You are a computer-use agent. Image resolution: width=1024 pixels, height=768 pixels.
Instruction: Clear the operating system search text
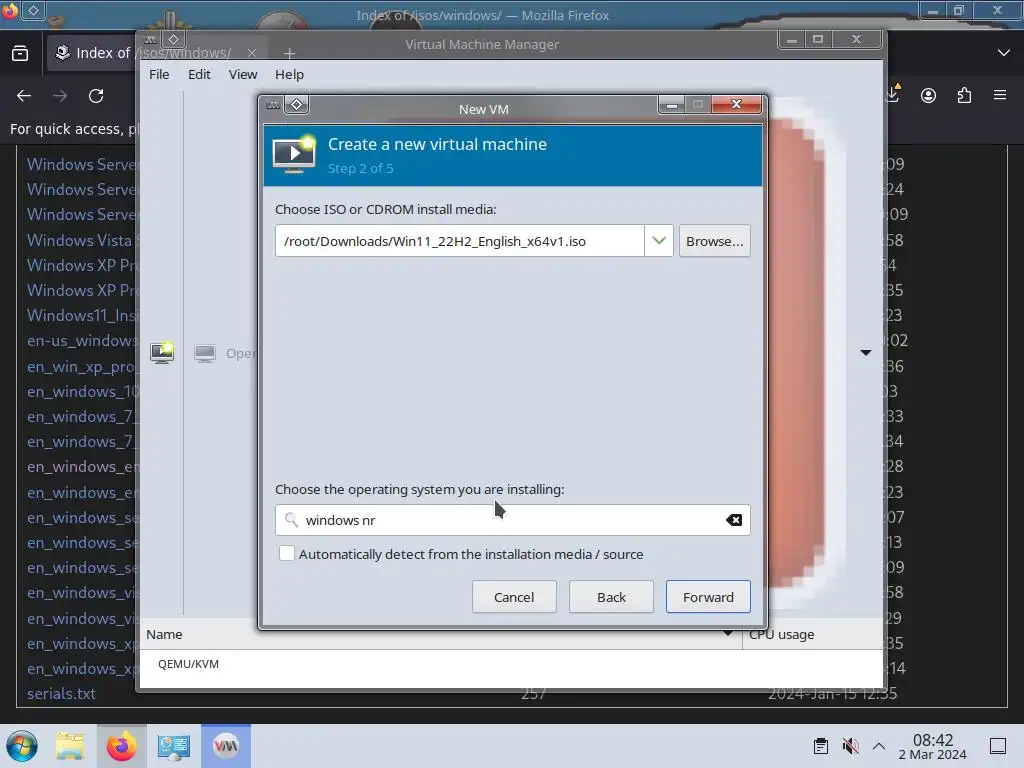(733, 520)
